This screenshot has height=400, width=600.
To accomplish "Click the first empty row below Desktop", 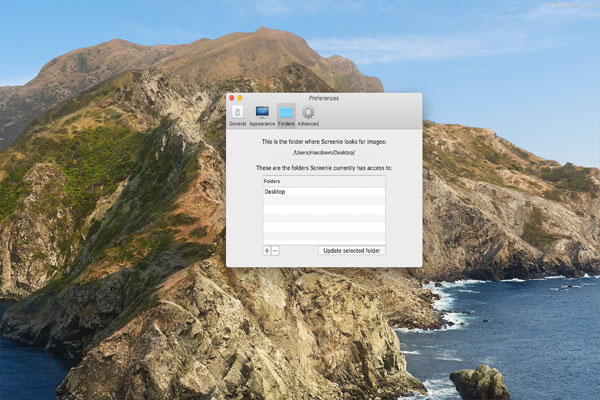I will [x=324, y=201].
